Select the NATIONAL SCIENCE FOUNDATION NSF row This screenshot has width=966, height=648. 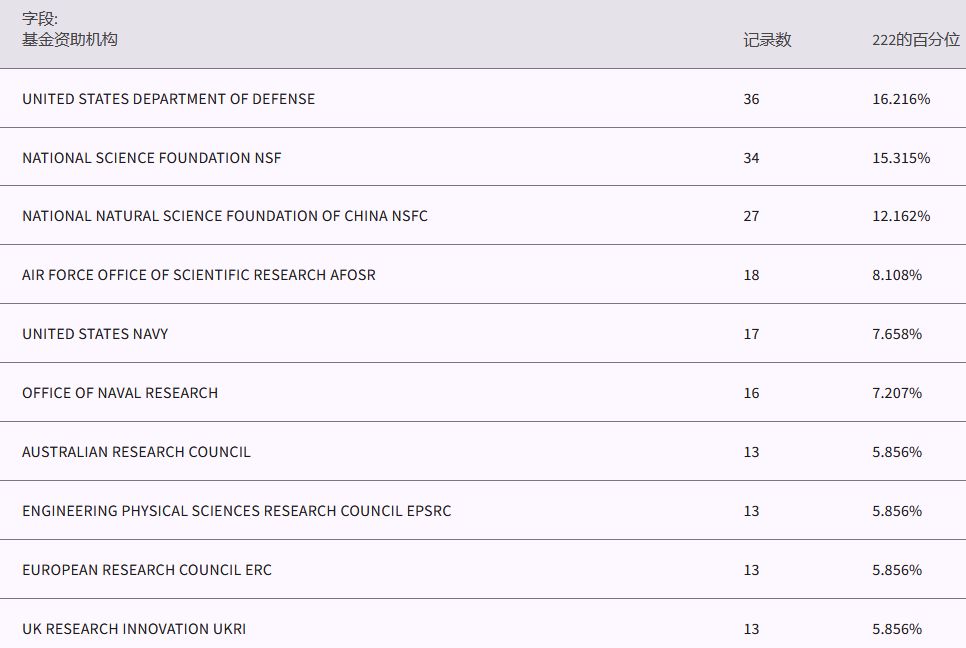pos(152,158)
